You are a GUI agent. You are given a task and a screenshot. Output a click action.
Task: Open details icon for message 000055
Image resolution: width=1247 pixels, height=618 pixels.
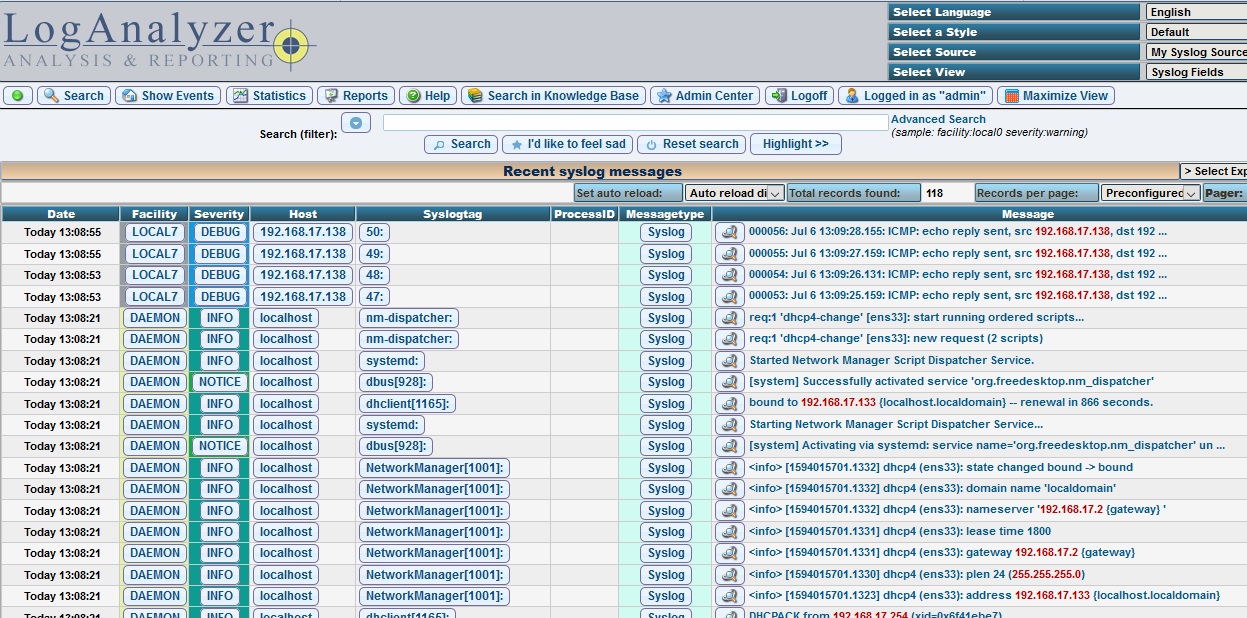(x=730, y=254)
